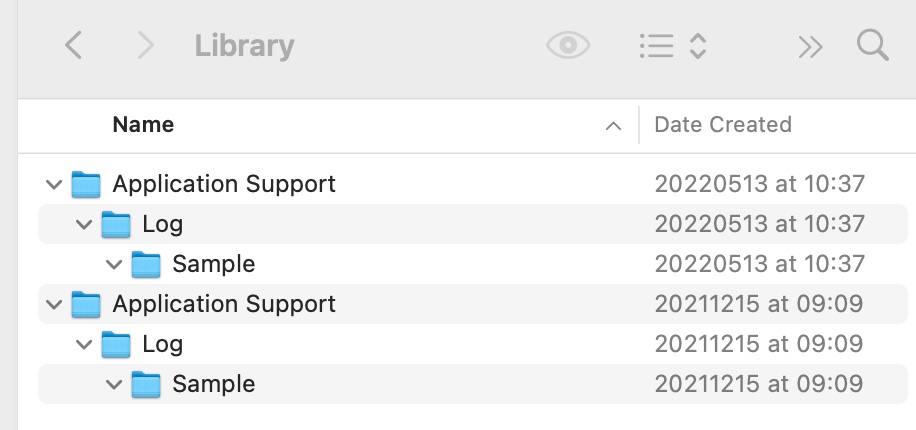Collapse Application Support folder created 20211215
916x430 pixels.
tap(53, 304)
